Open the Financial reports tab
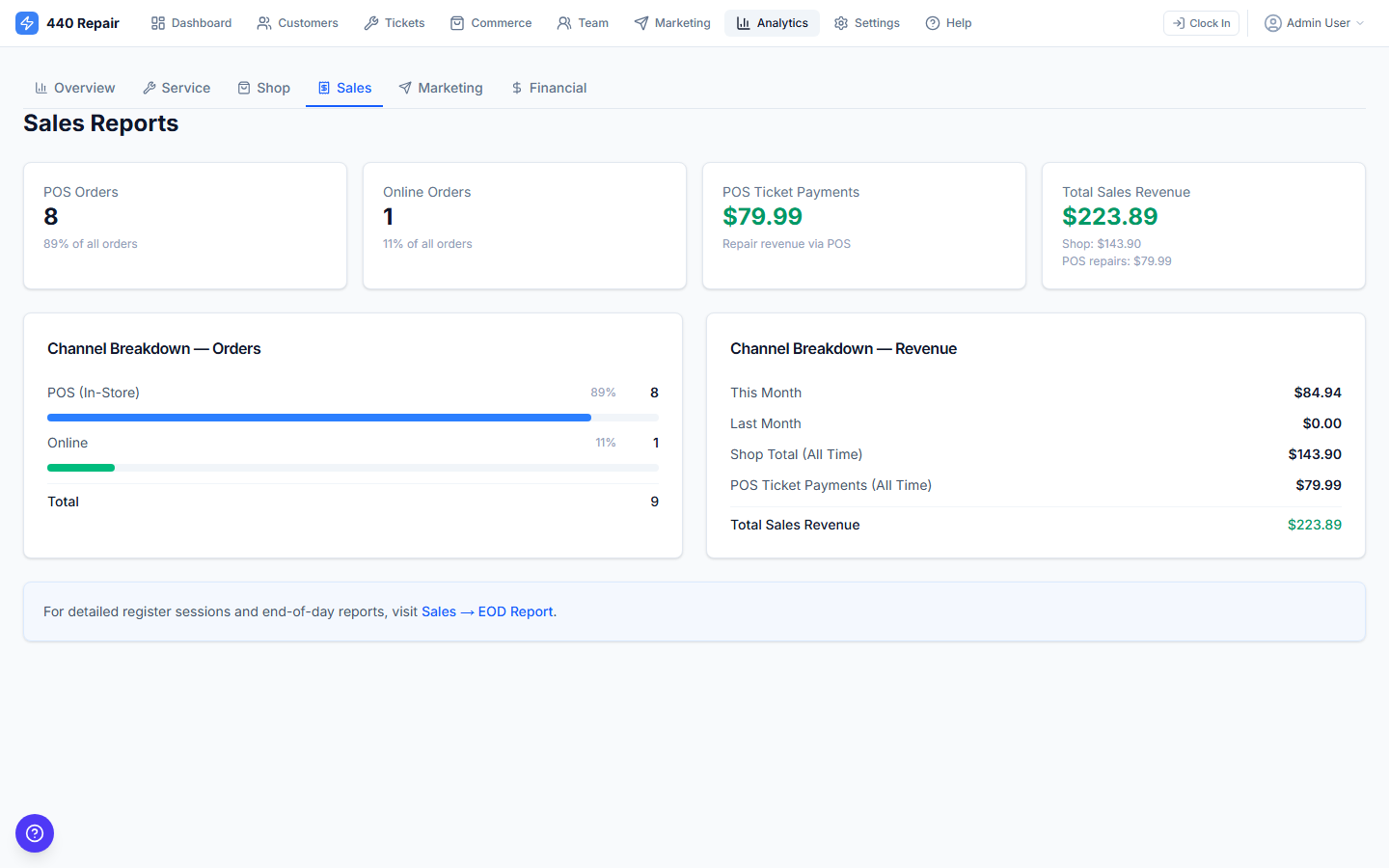This screenshot has height=868, width=1389. pos(549,87)
